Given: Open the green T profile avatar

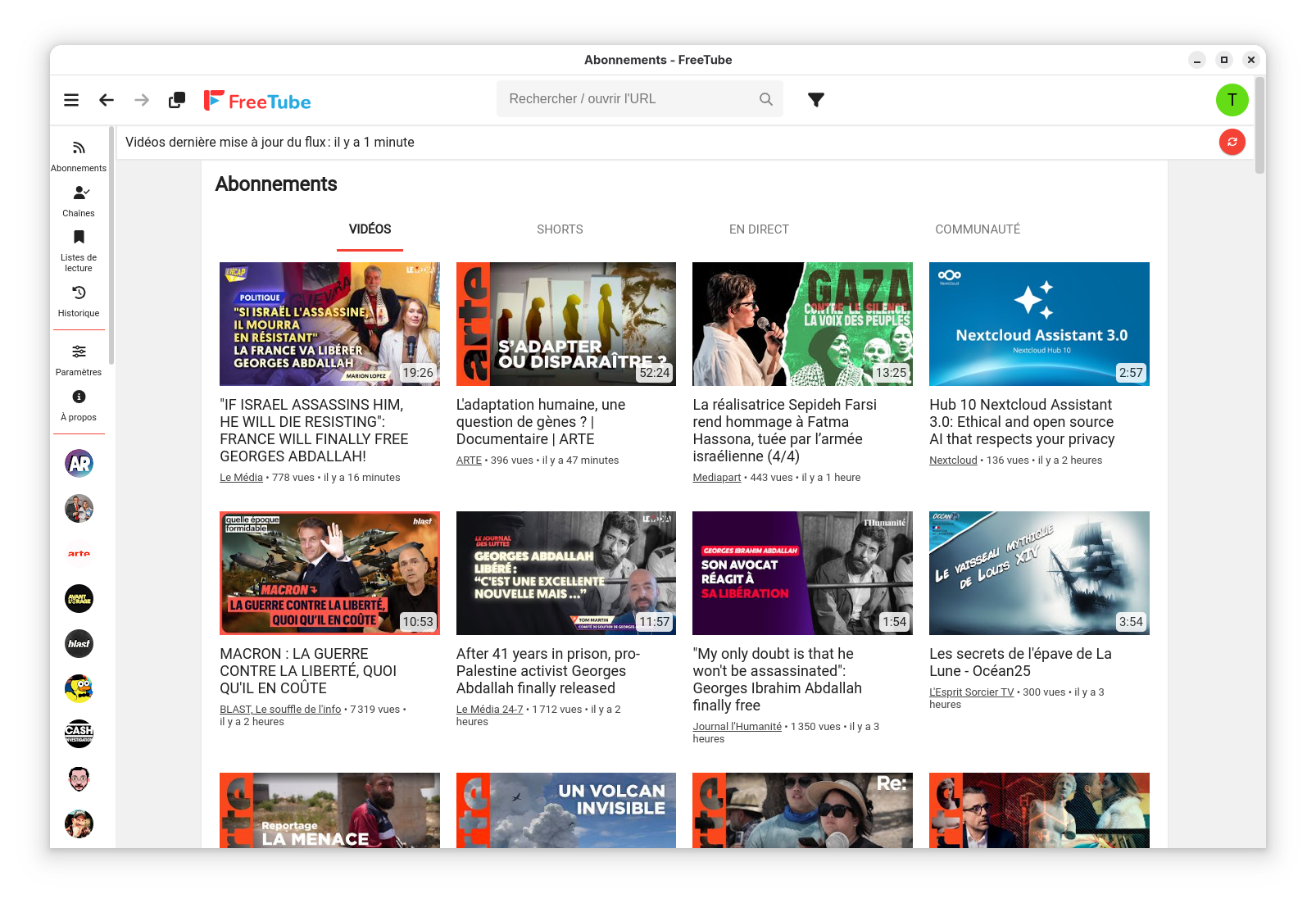Looking at the screenshot, I should [1232, 100].
